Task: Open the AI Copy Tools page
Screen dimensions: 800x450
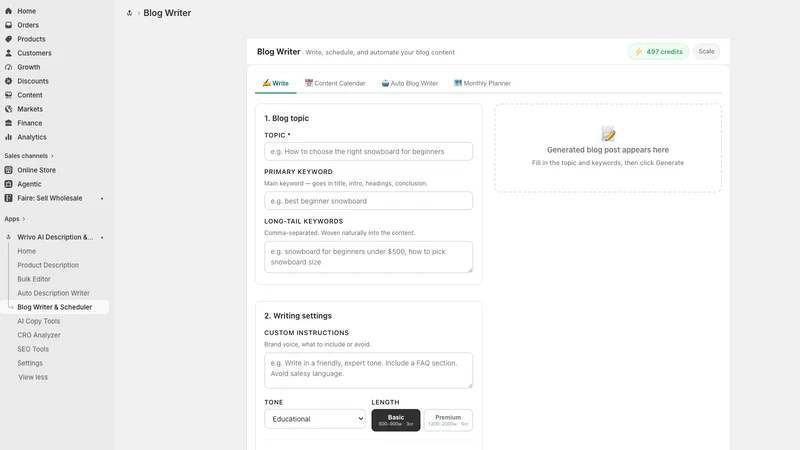Action: [39, 321]
